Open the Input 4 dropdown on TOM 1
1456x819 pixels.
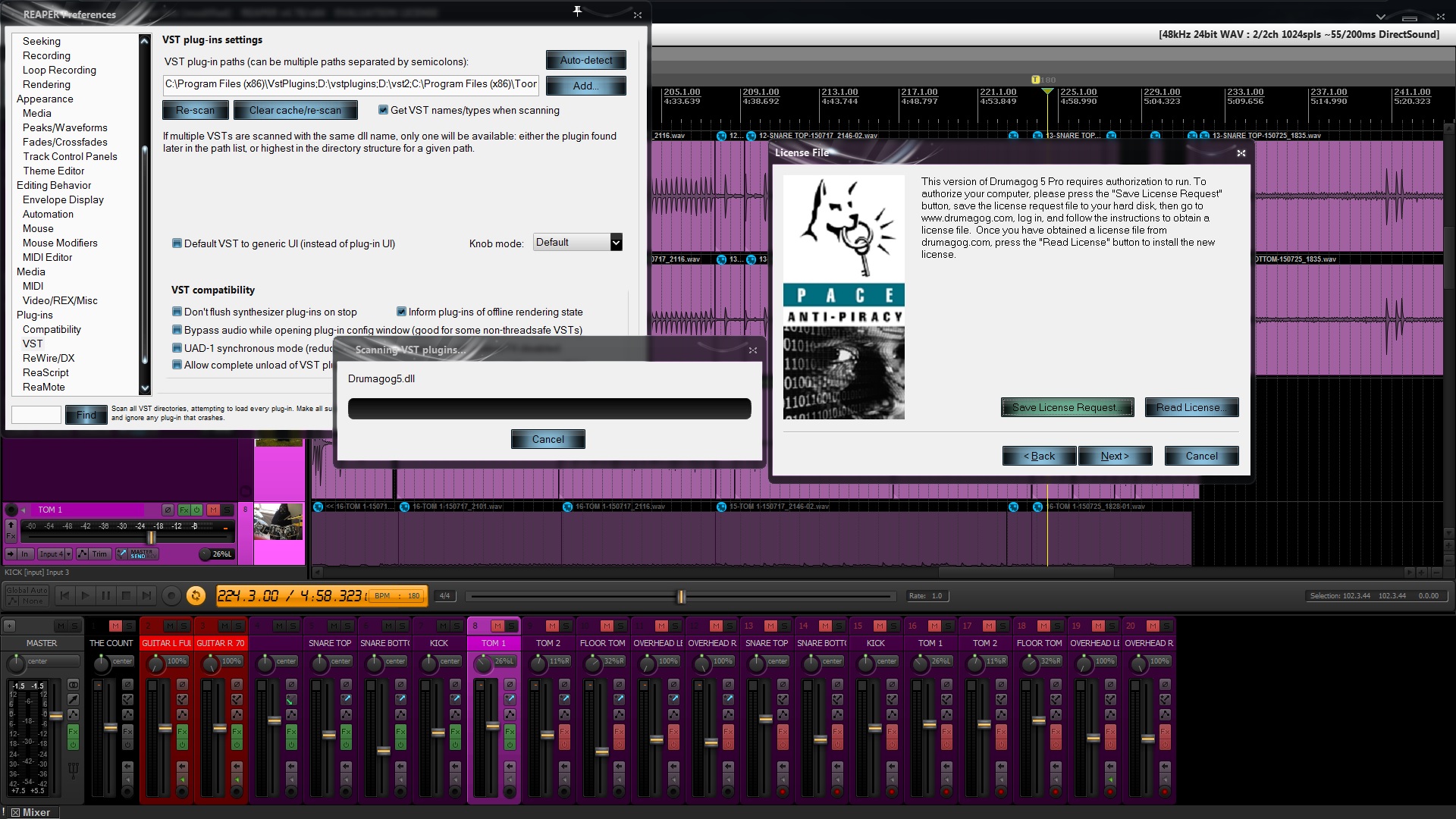click(x=55, y=554)
